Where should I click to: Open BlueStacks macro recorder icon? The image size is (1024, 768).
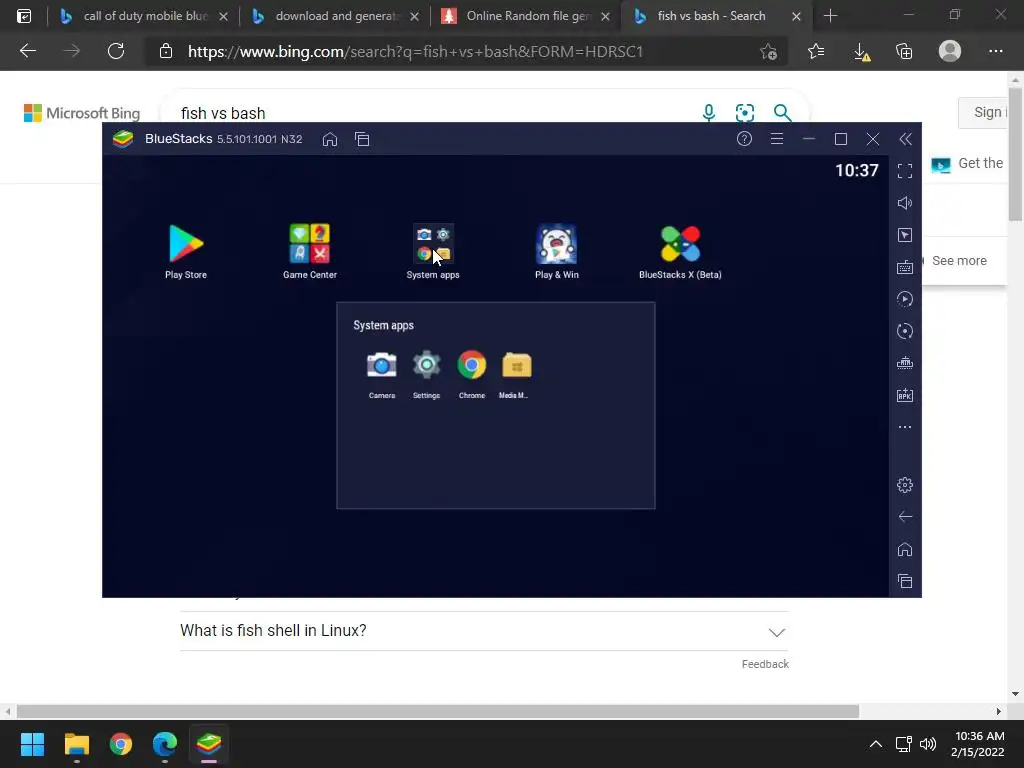(x=904, y=299)
